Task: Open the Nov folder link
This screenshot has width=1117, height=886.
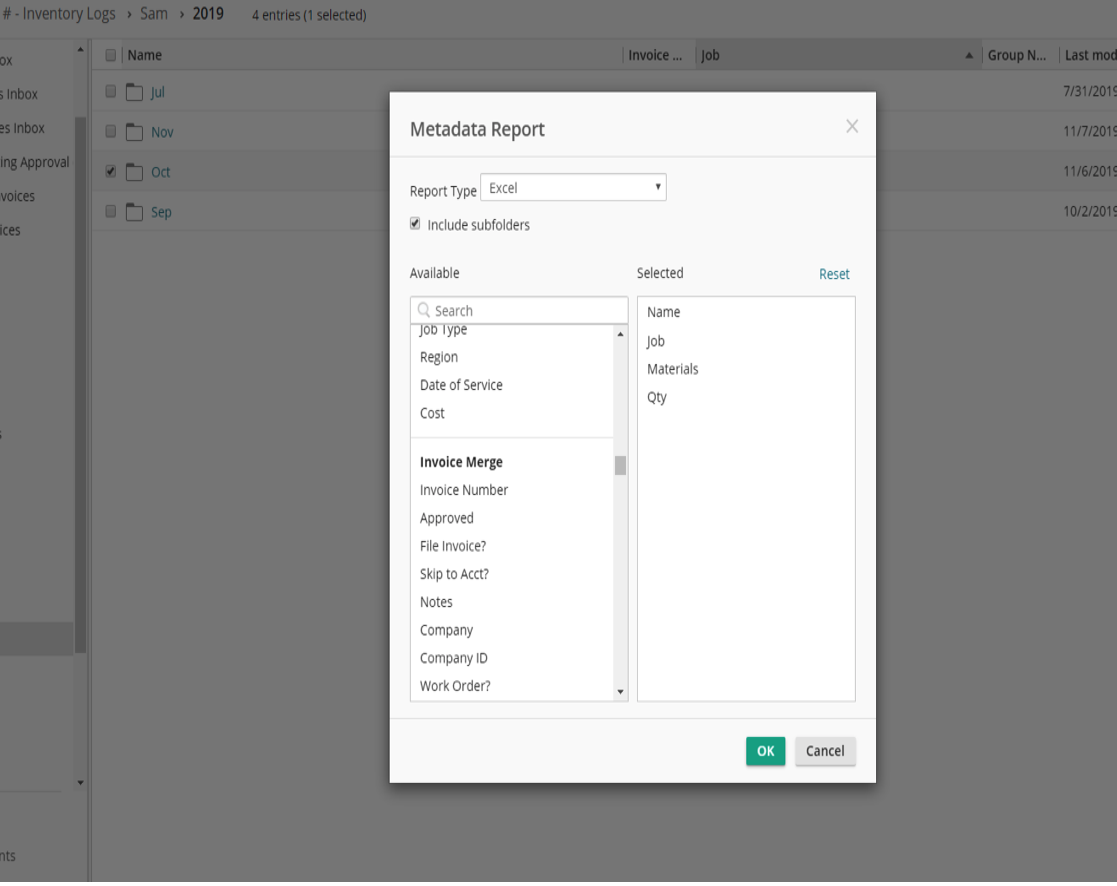Action: point(162,132)
